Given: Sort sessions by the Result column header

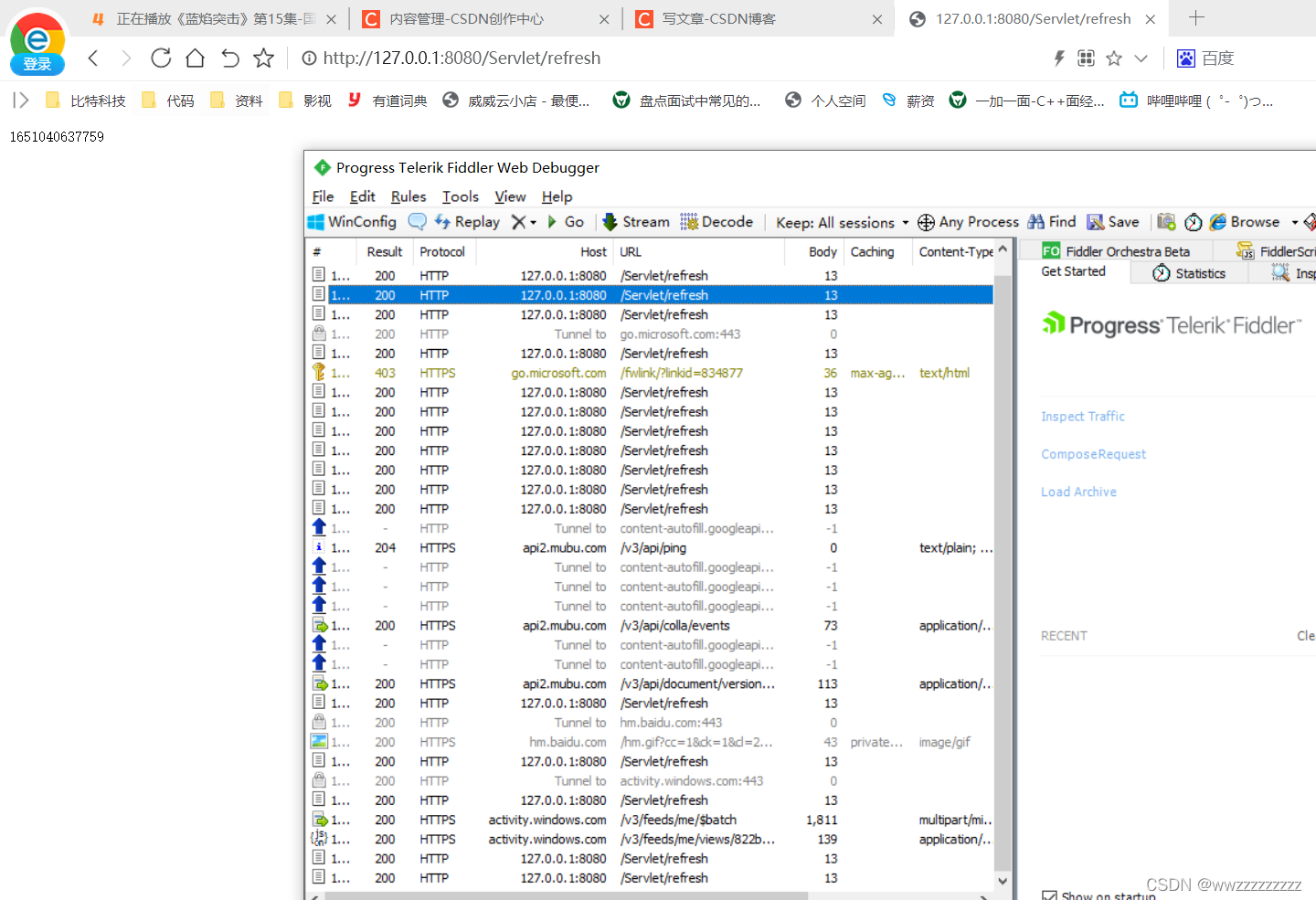Looking at the screenshot, I should click(385, 251).
